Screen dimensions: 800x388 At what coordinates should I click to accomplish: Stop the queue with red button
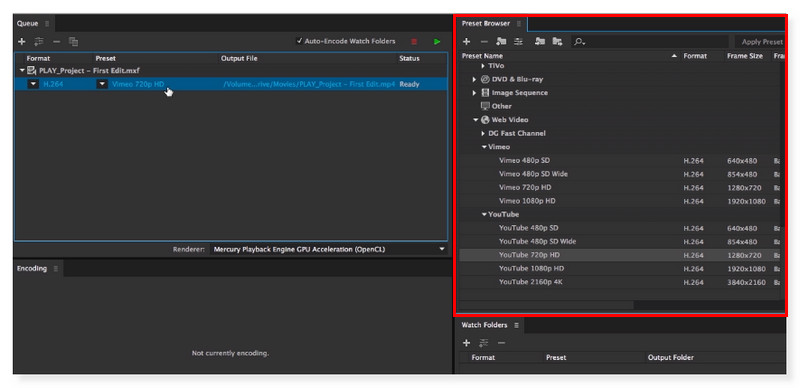pos(414,41)
